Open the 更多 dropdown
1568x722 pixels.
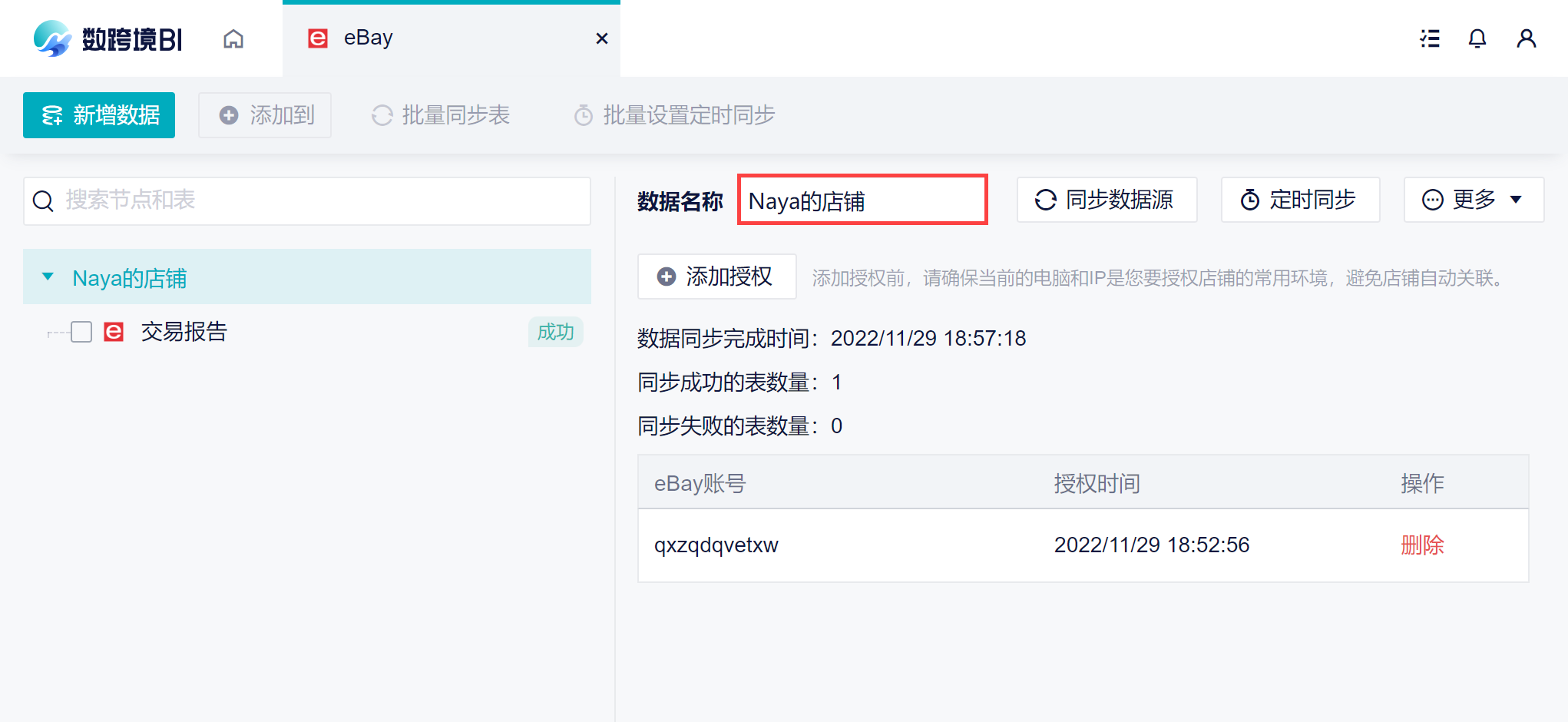click(1474, 200)
